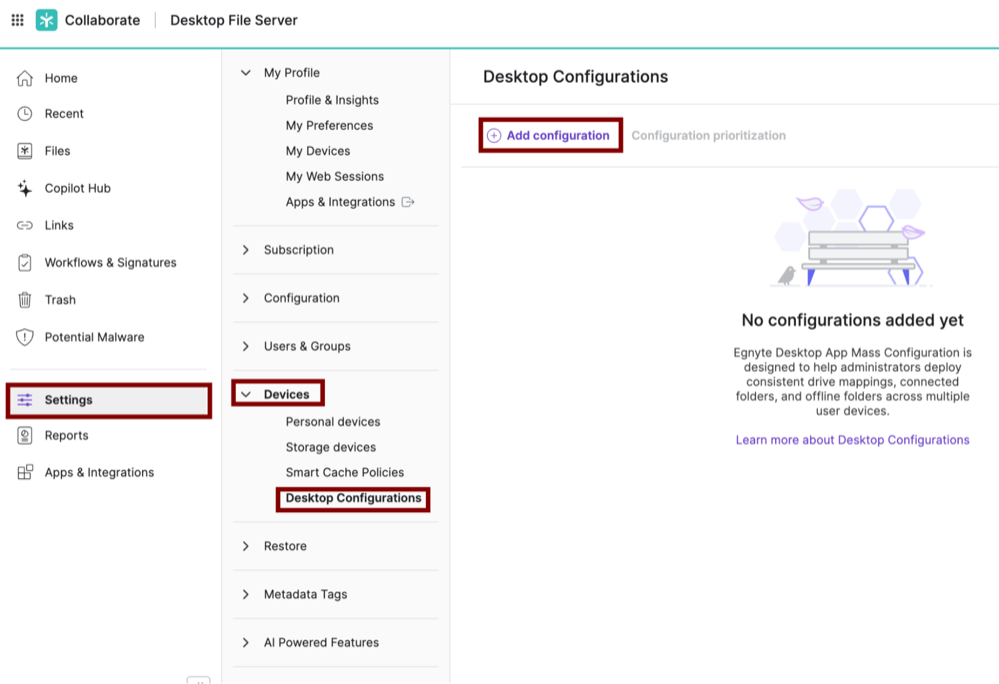Expand the Restore section chevron
999x684 pixels.
click(246, 546)
